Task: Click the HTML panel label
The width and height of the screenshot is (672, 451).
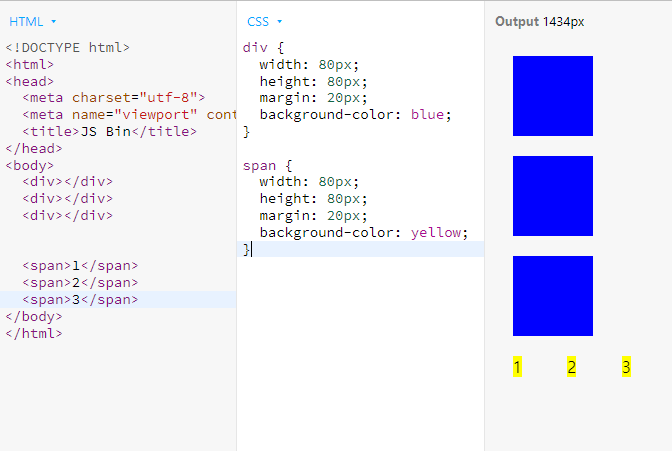Action: pos(26,21)
